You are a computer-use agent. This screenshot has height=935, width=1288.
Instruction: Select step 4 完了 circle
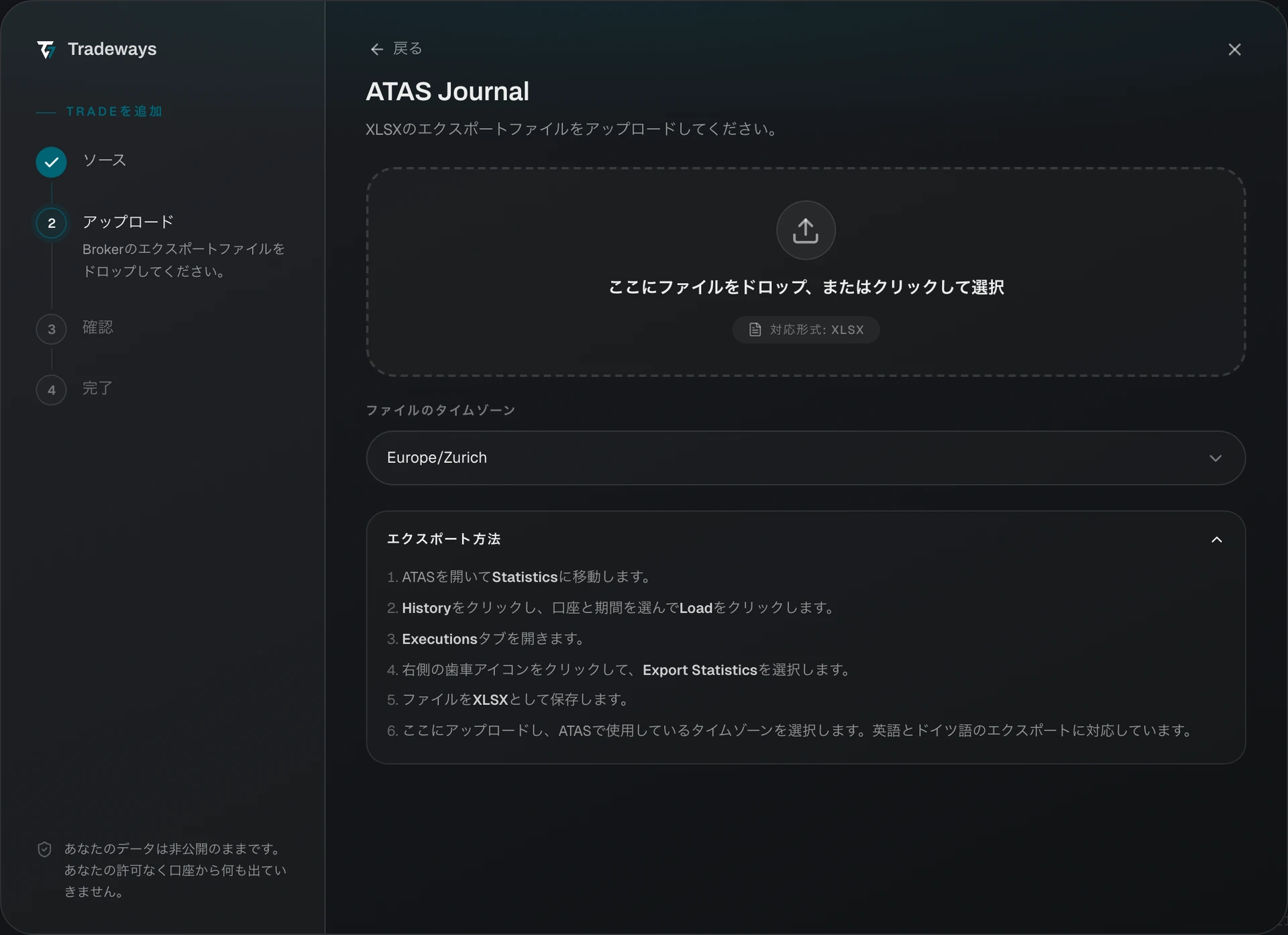click(x=51, y=390)
